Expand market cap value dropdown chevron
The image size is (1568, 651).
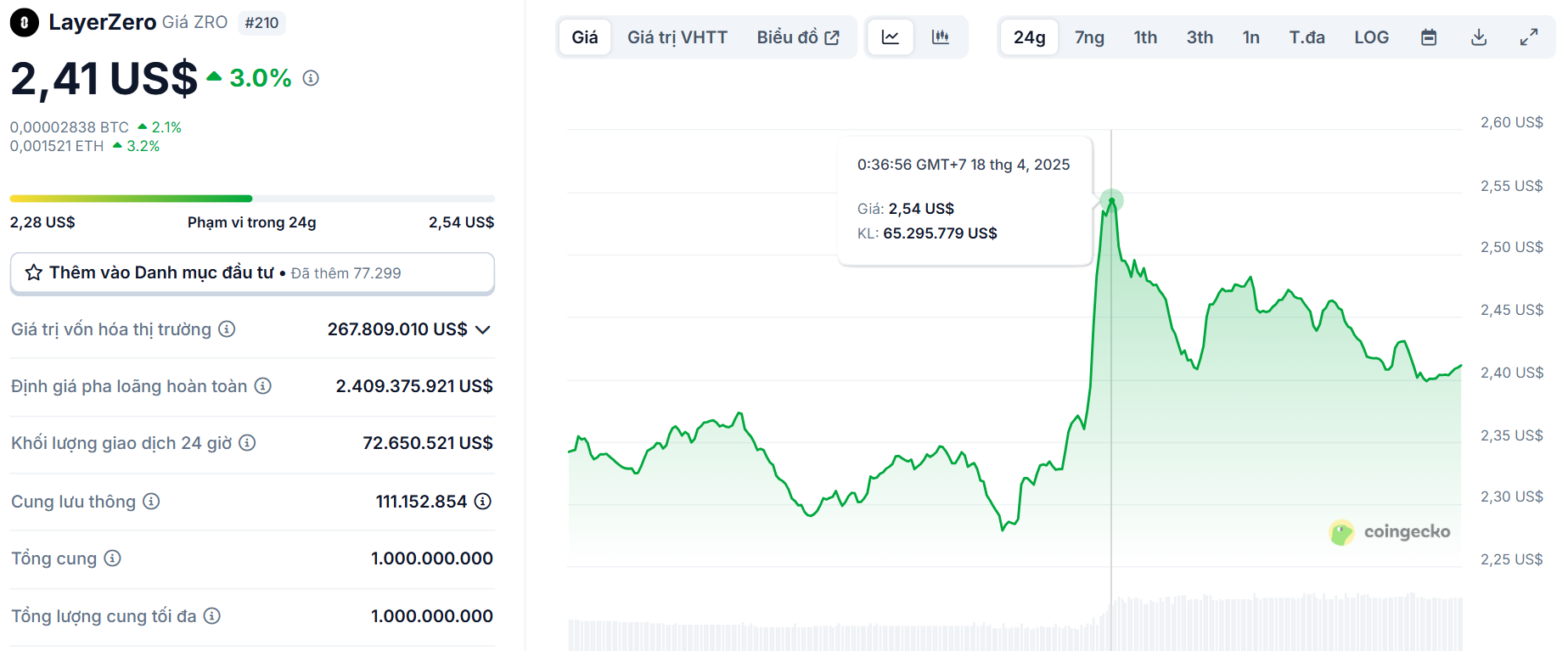[483, 330]
